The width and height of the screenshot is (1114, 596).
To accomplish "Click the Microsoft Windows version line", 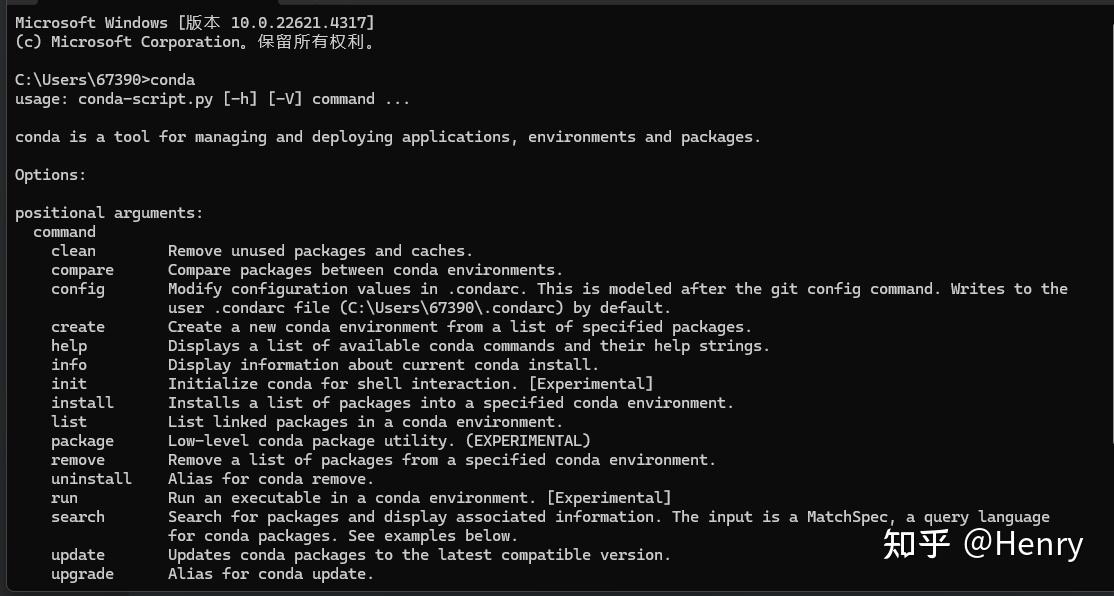I will click(x=195, y=23).
